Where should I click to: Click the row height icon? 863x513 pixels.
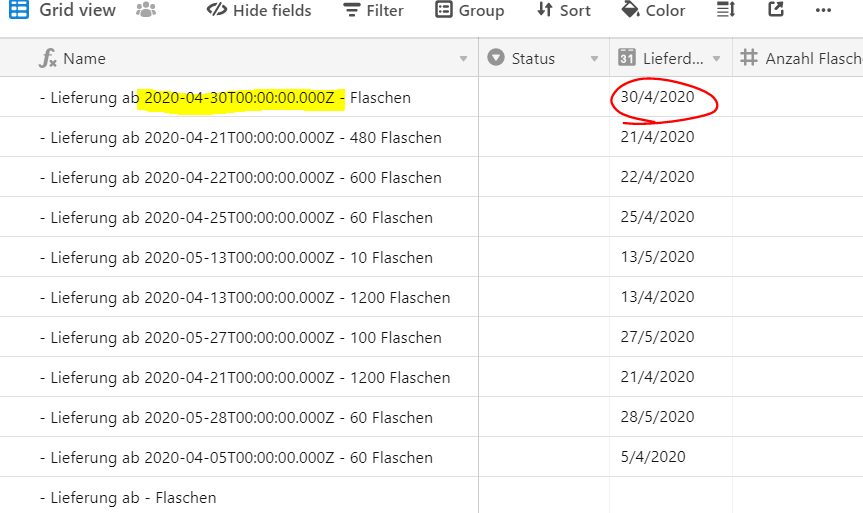[726, 10]
